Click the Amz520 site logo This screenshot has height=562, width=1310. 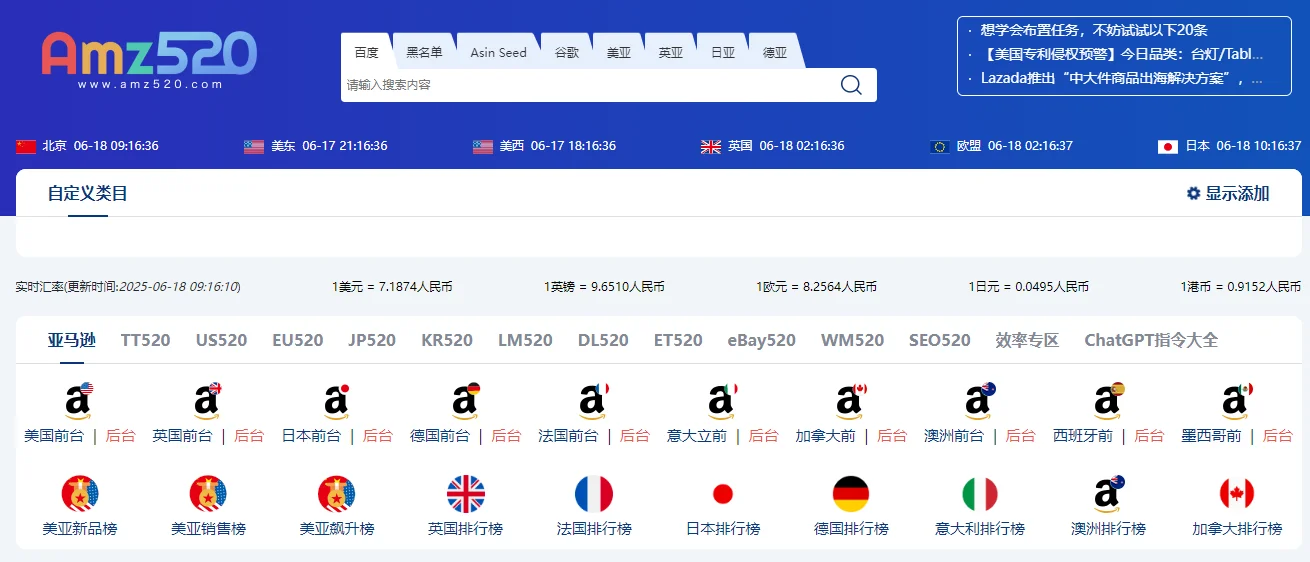149,59
